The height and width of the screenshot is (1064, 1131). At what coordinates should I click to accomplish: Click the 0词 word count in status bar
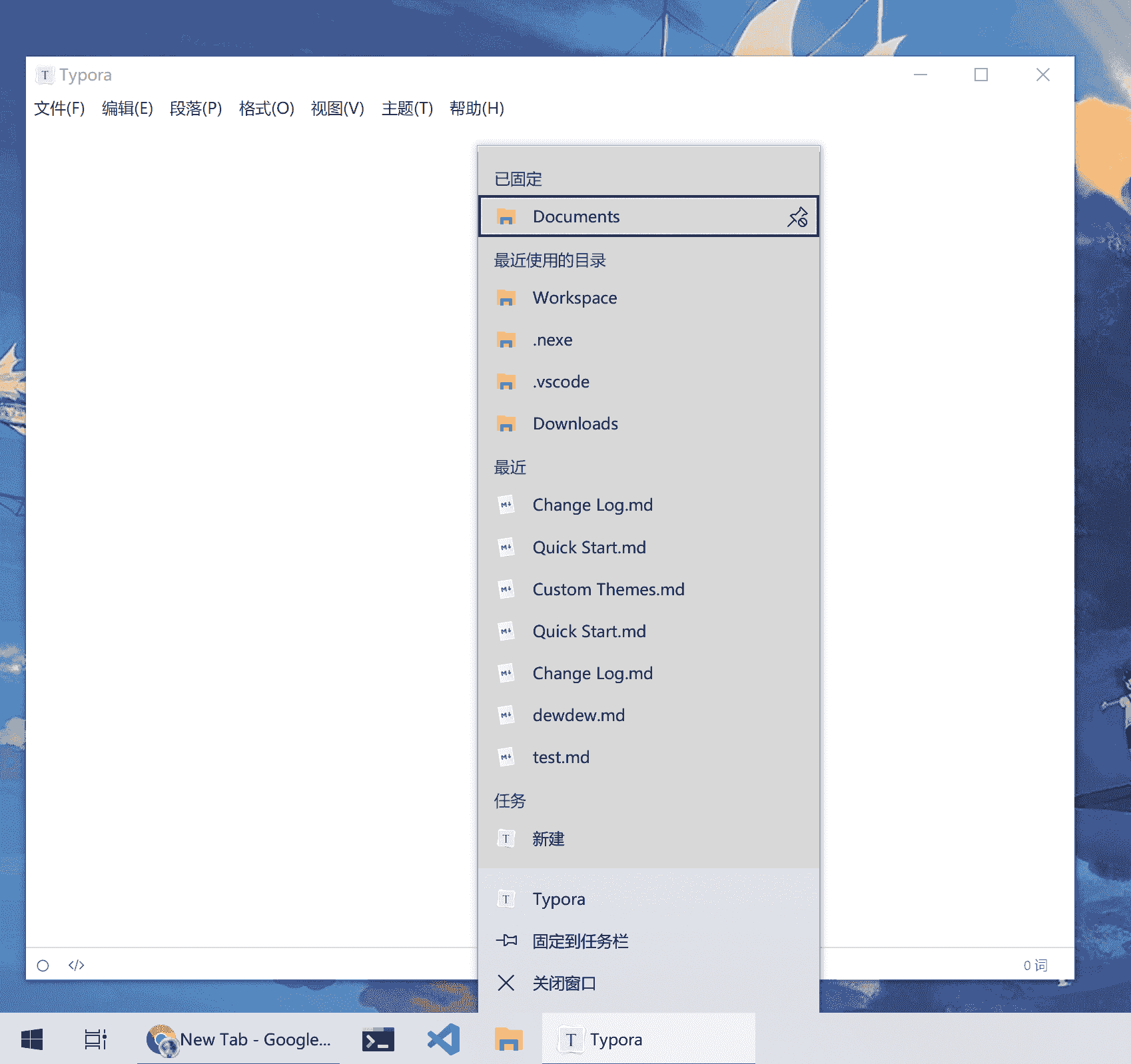click(1034, 965)
